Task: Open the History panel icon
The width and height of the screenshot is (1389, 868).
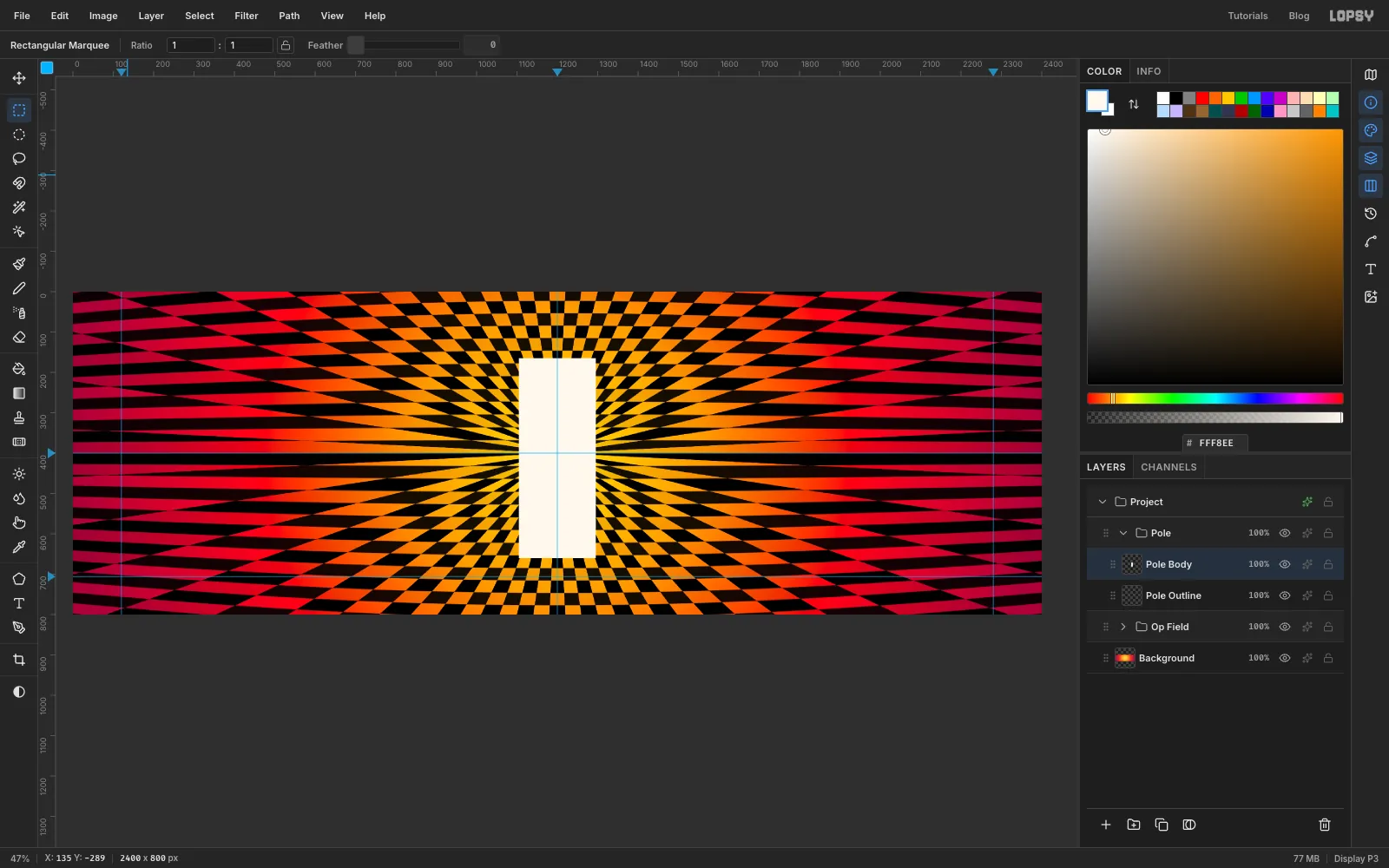Action: [x=1371, y=214]
